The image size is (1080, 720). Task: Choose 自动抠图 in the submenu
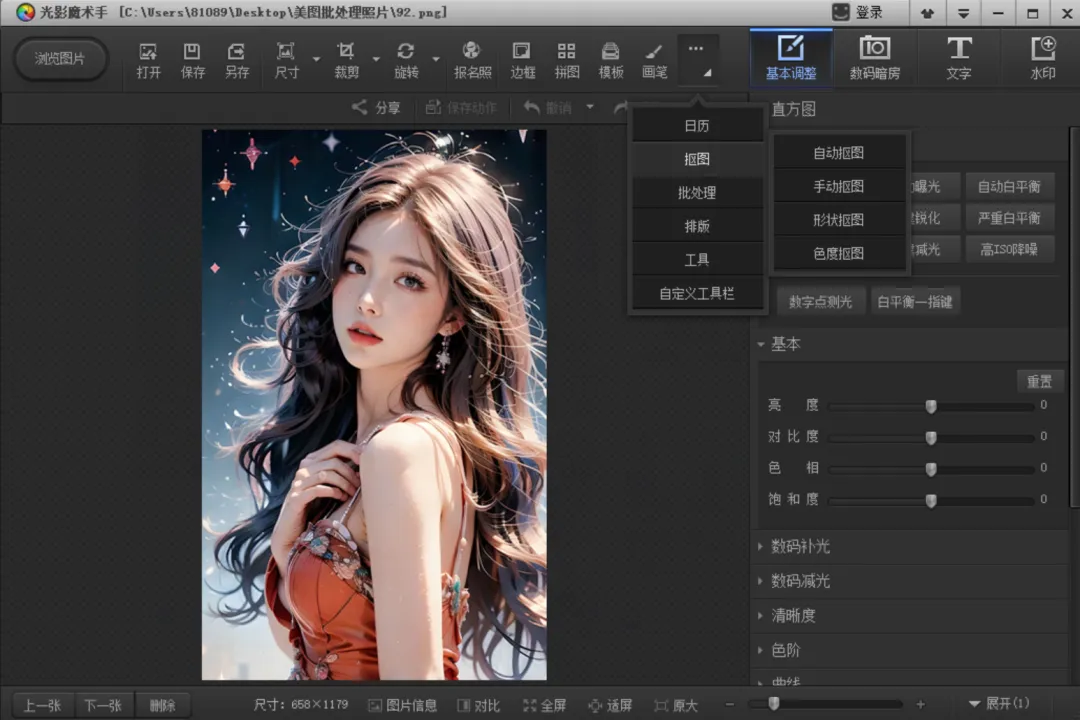pyautogui.click(x=839, y=153)
